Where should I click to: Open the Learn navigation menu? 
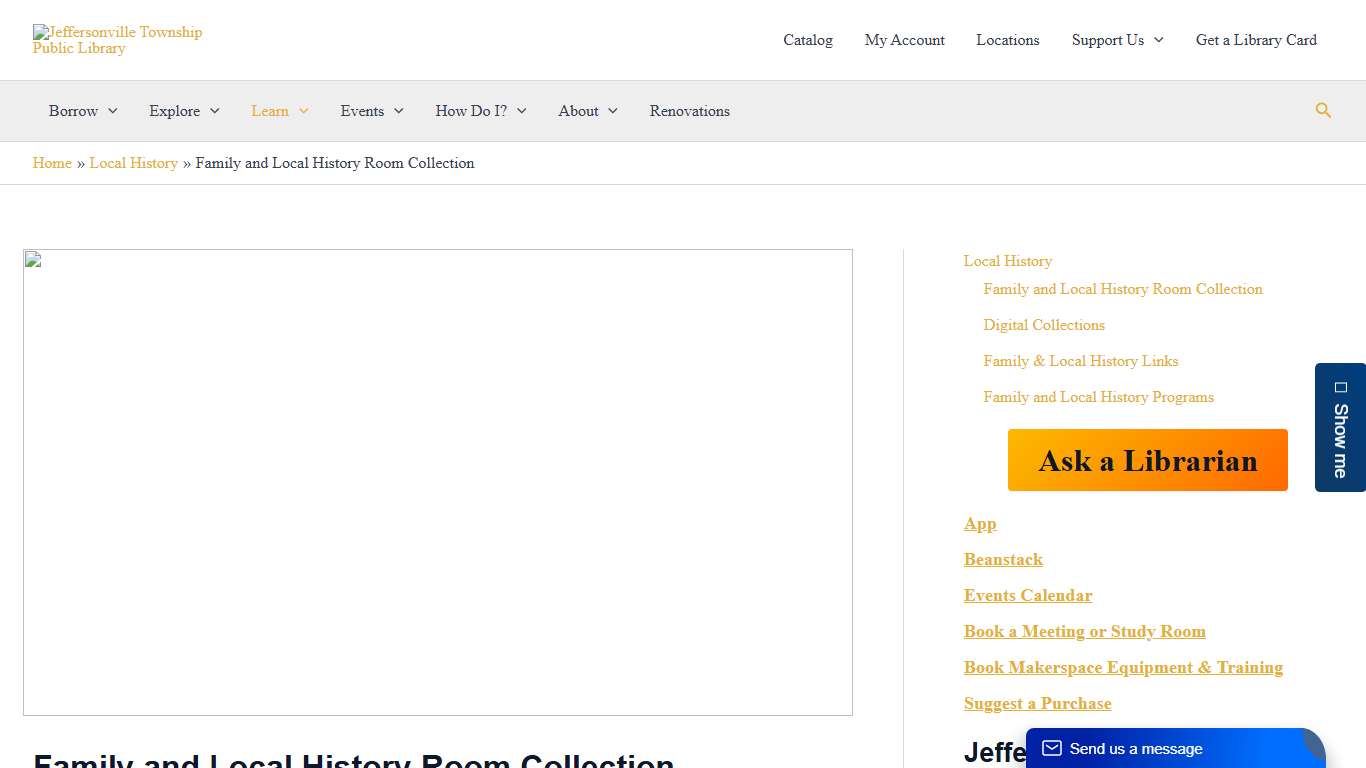[279, 111]
